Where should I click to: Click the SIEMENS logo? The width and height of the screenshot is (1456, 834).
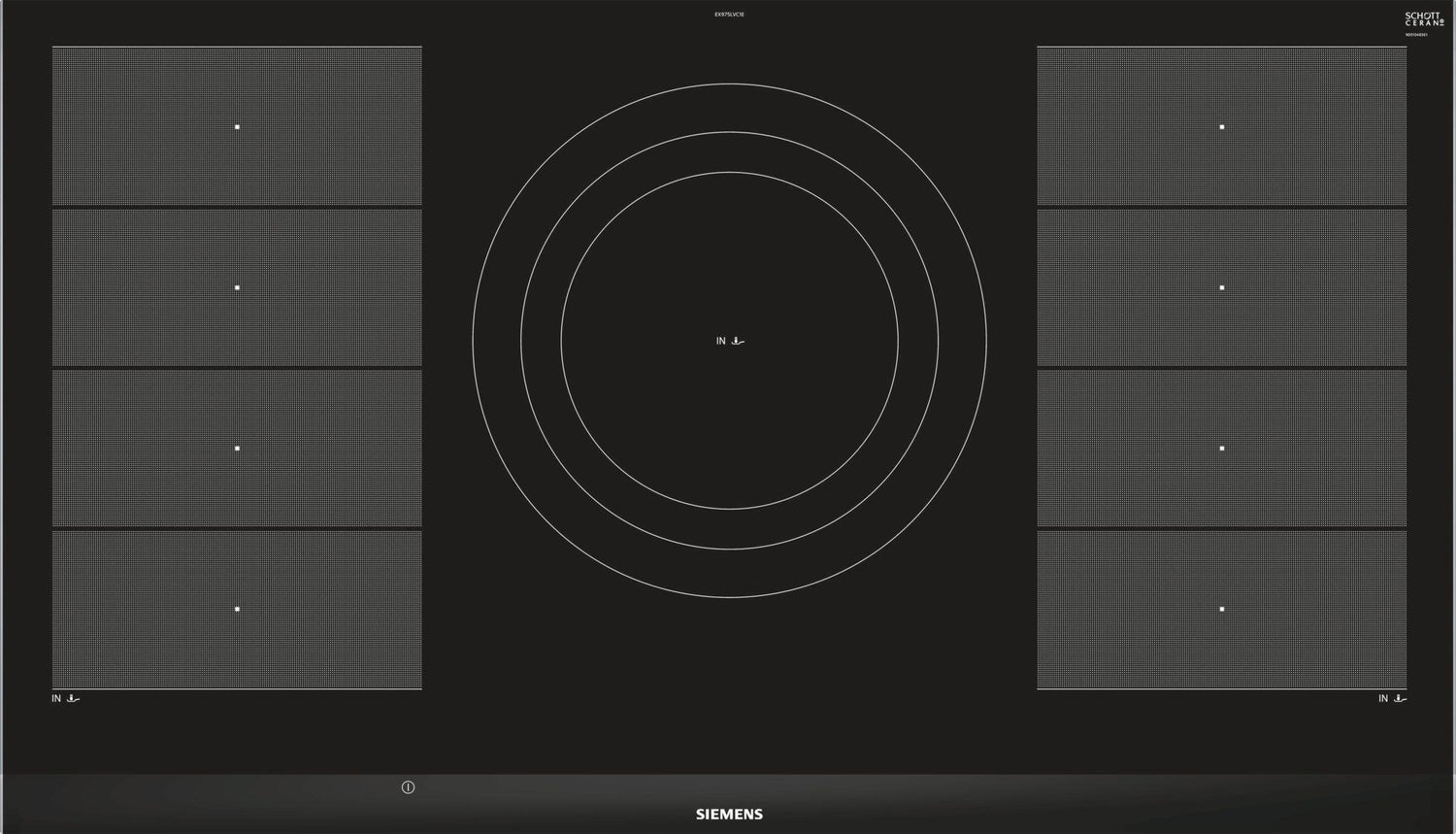coord(729,815)
